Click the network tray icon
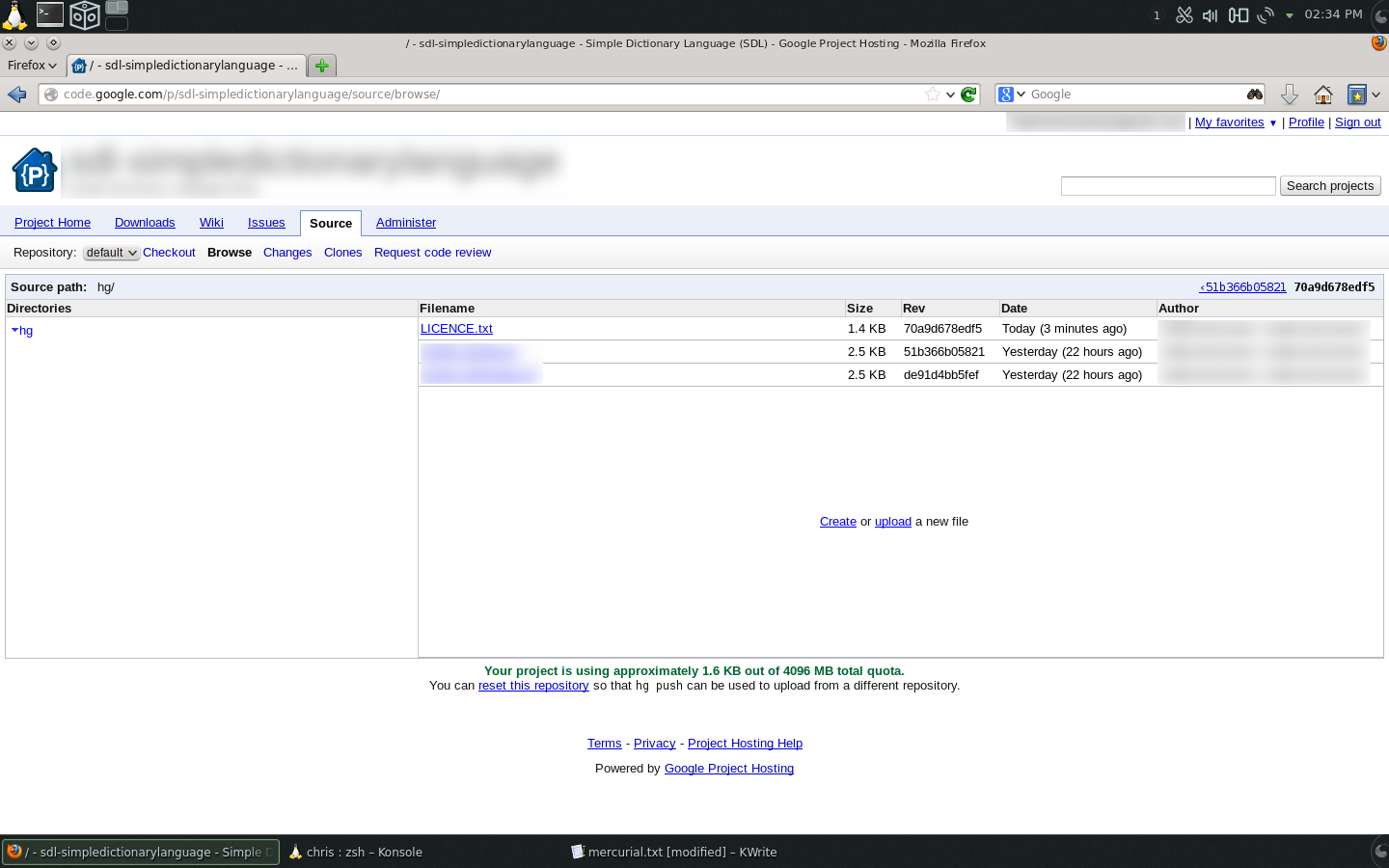Screen dimensions: 1389x868 click(x=1266, y=15)
